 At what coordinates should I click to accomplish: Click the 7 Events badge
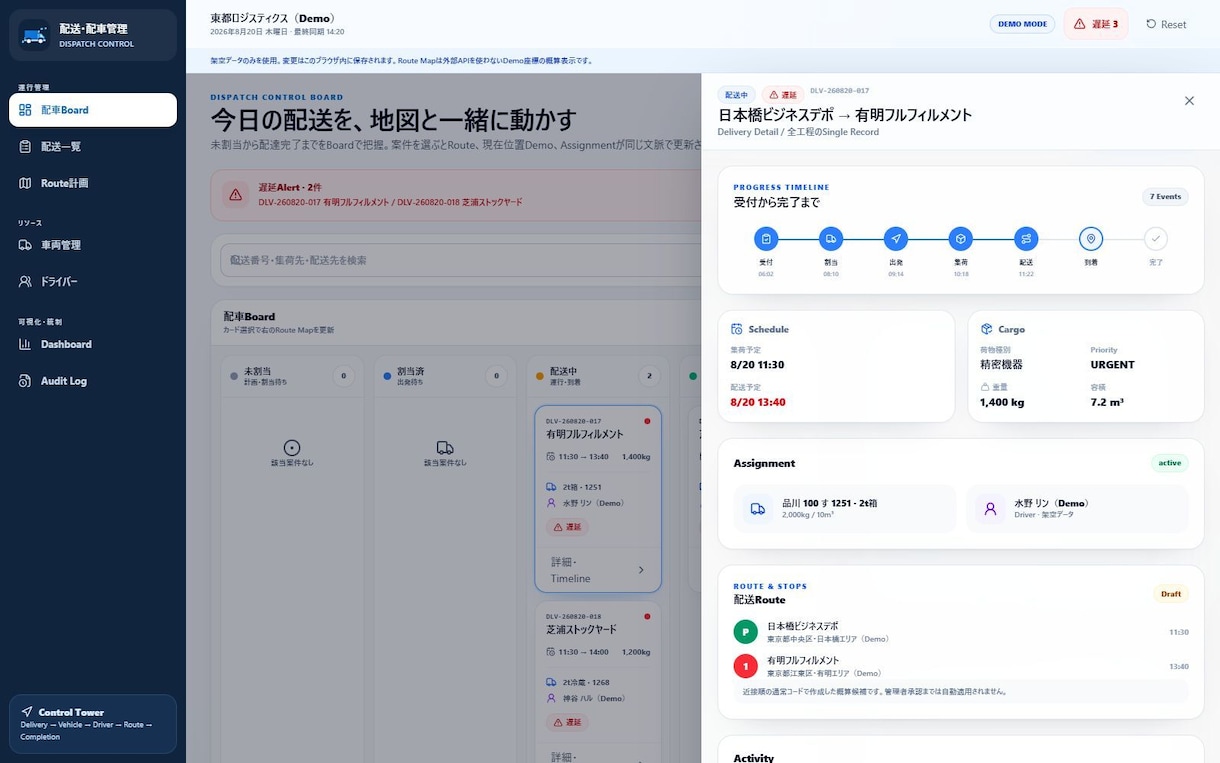(1165, 197)
